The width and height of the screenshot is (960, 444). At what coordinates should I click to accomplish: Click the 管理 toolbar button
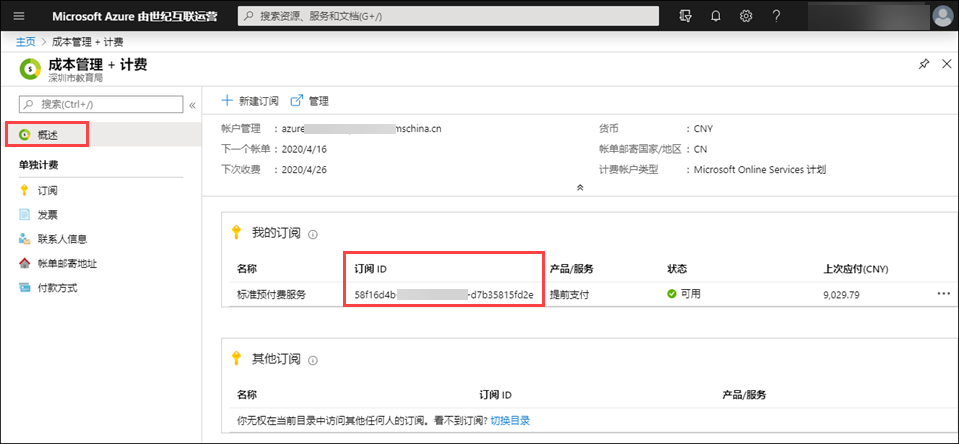point(310,101)
